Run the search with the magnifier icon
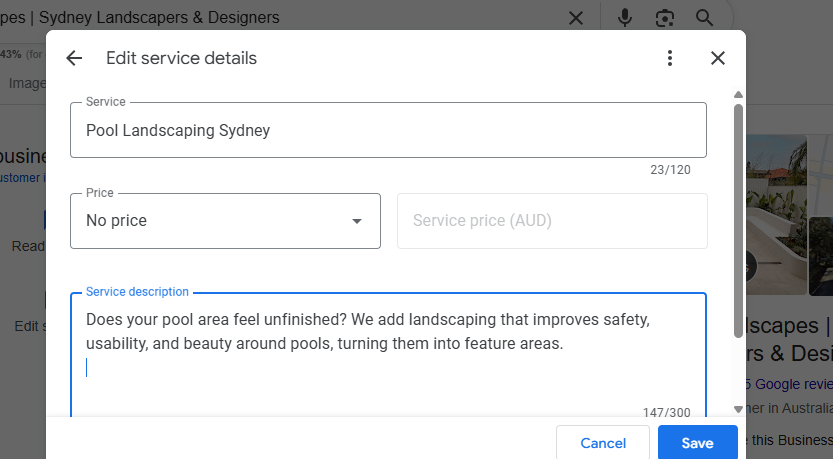 point(704,18)
